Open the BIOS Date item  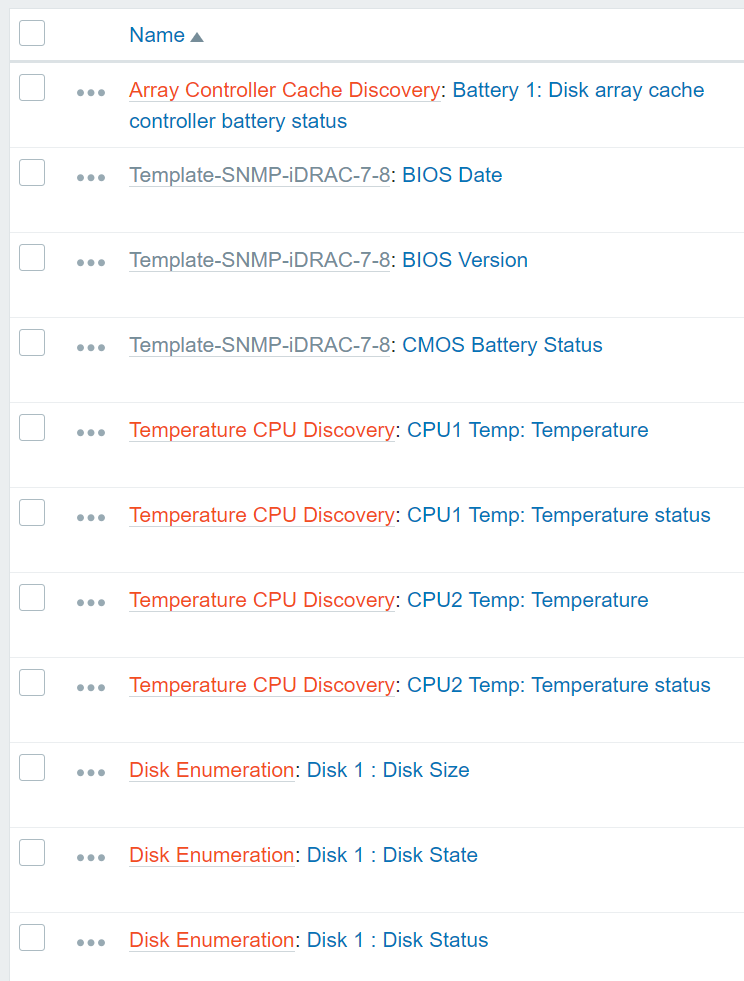(x=452, y=175)
